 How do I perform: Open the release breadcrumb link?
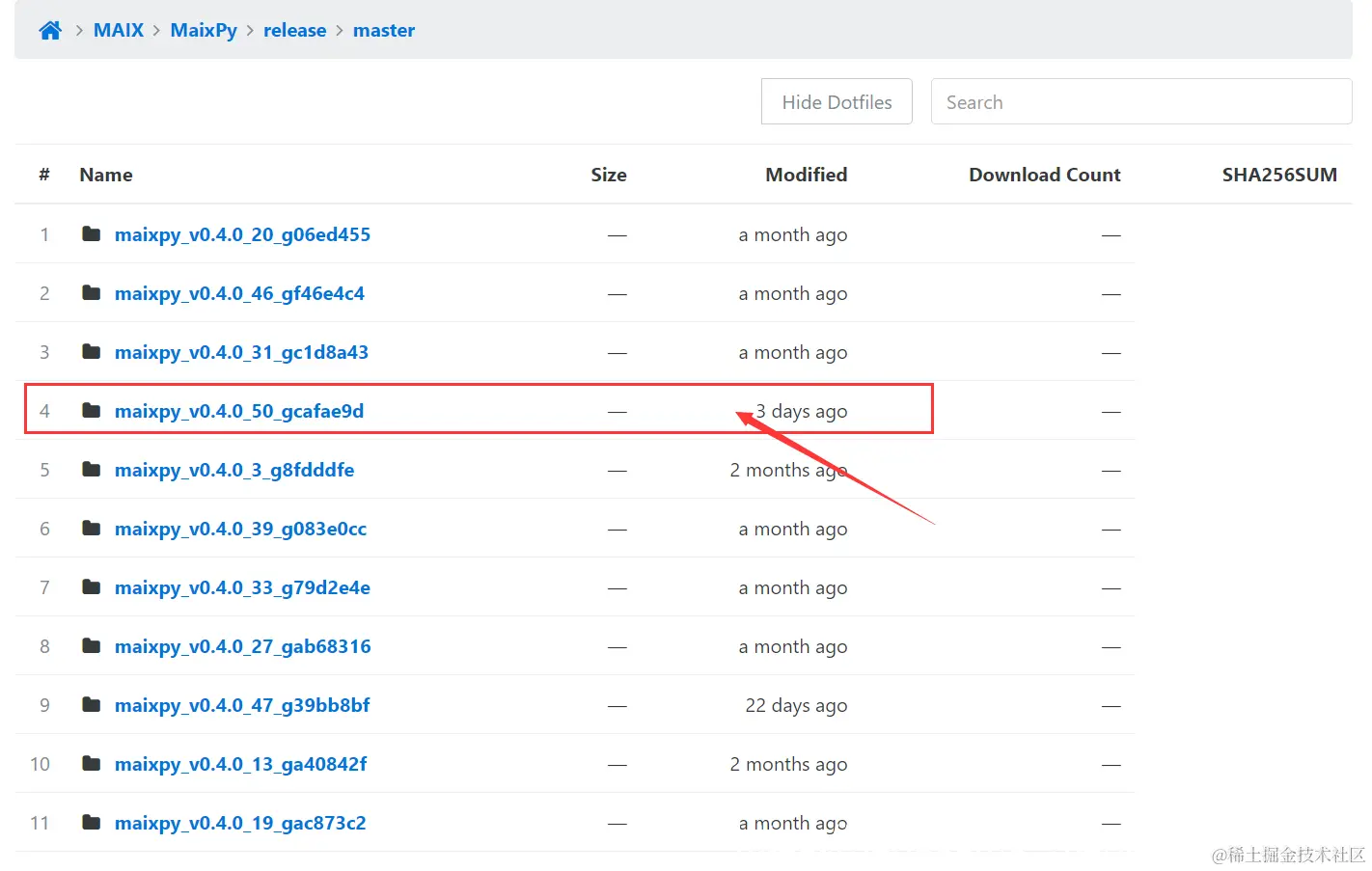click(294, 31)
